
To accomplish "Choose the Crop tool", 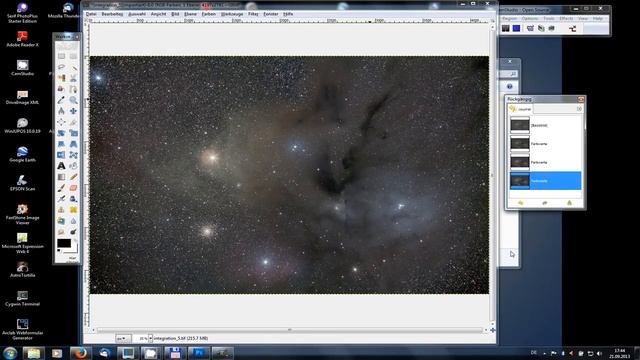I will 73,122.
